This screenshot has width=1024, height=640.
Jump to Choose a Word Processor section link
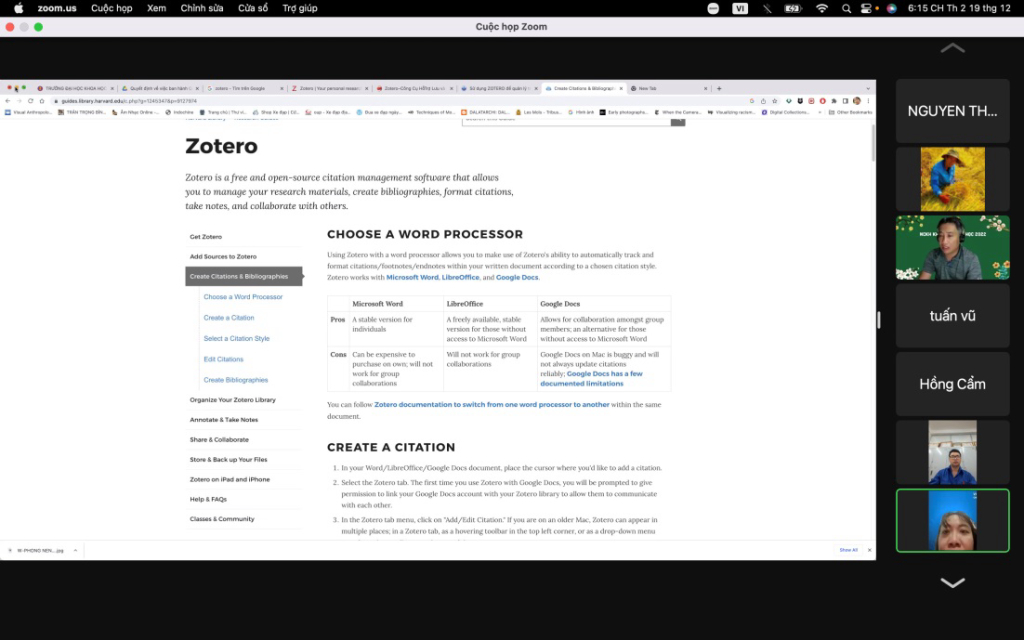pos(243,296)
